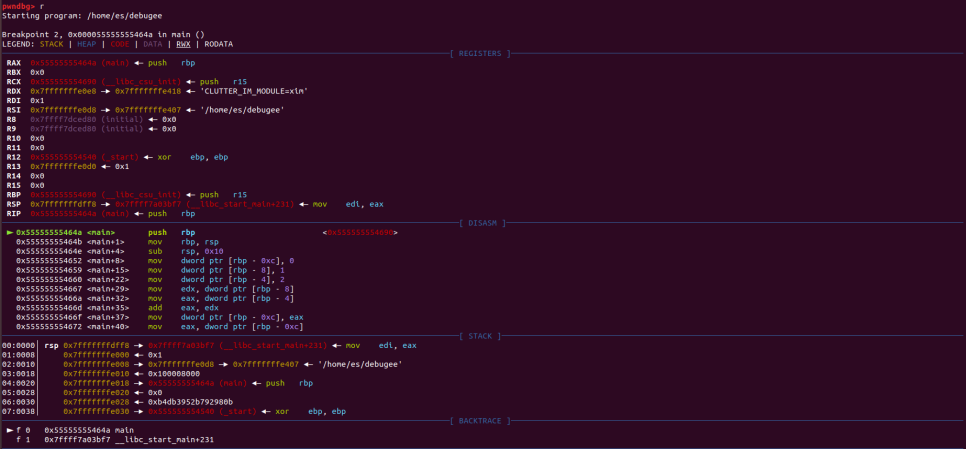Click the 'RAX' register label
This screenshot has width=966, height=449.
tap(14, 63)
